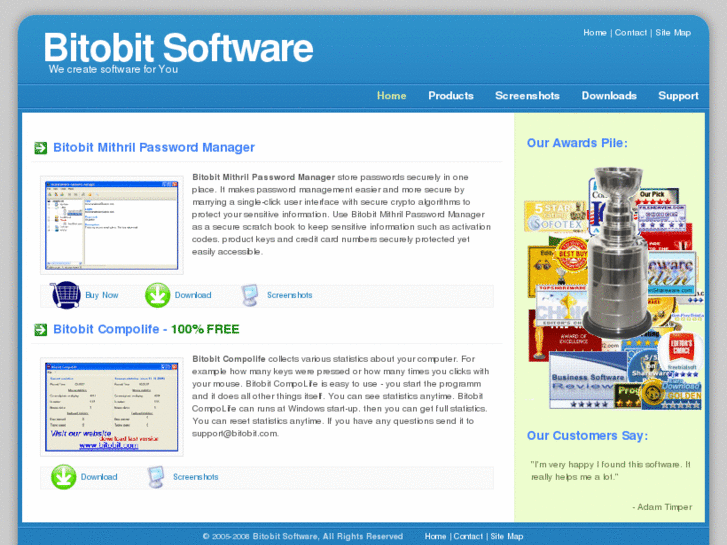Image resolution: width=727 pixels, height=545 pixels.
Task: Click the shopping cart Buy Now icon
Action: tap(65, 295)
